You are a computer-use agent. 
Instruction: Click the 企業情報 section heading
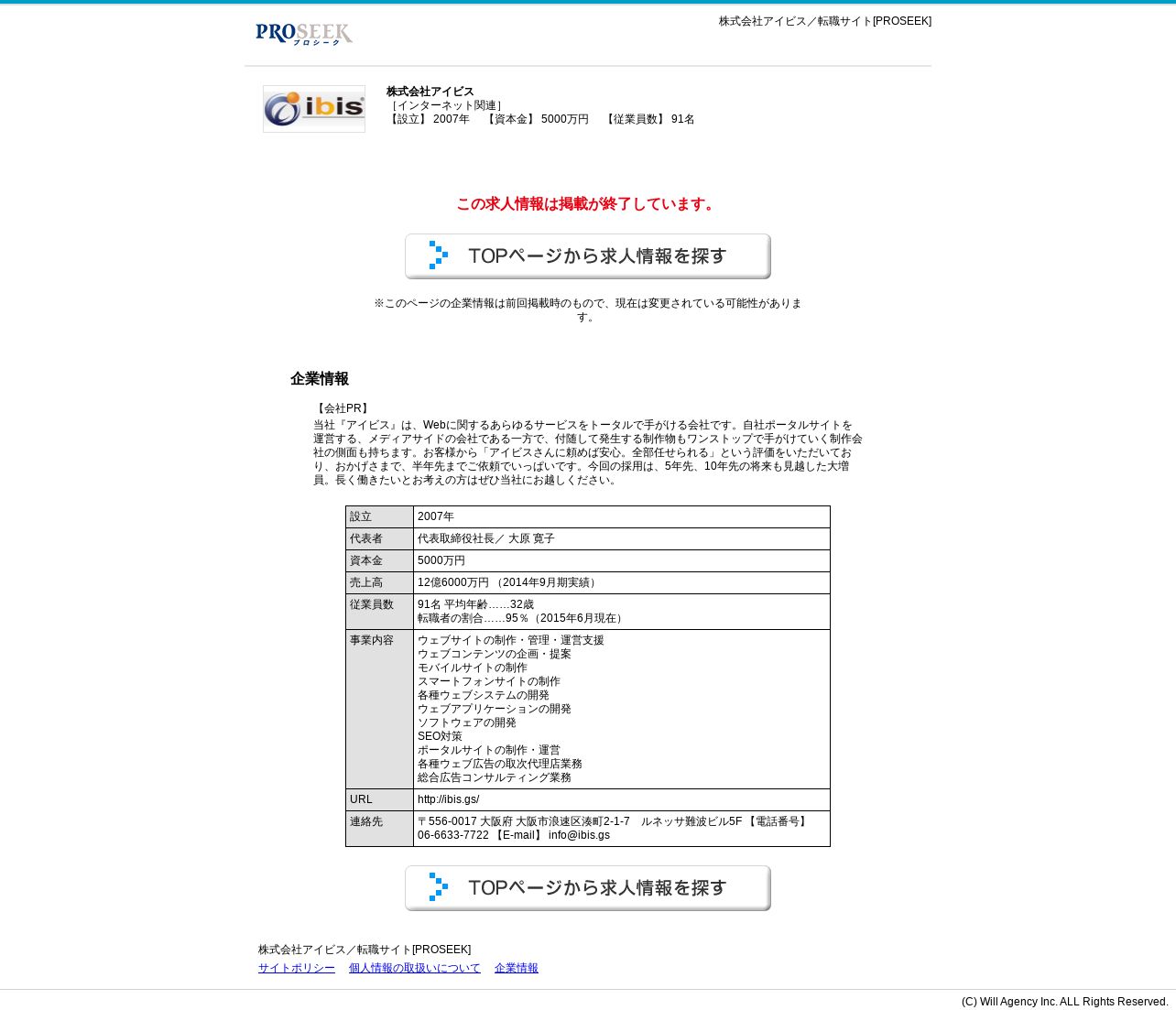(320, 379)
